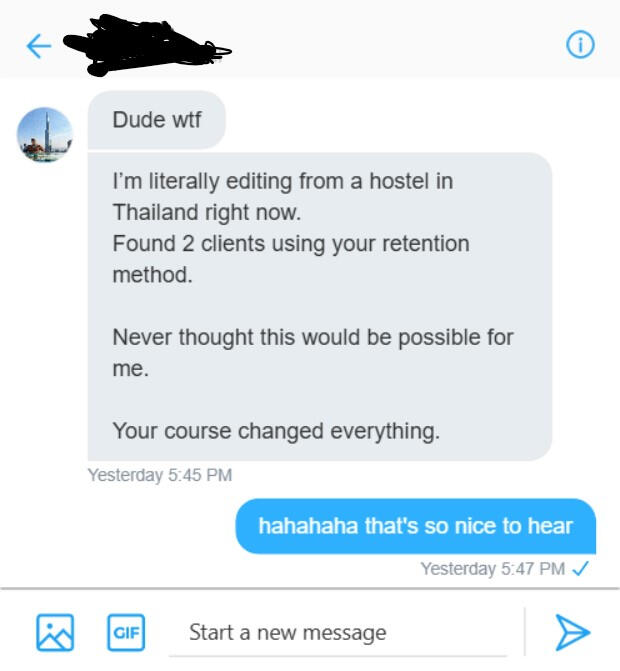
Task: Click the delivered checkmark beside 5:47 PM
Action: pos(581,568)
